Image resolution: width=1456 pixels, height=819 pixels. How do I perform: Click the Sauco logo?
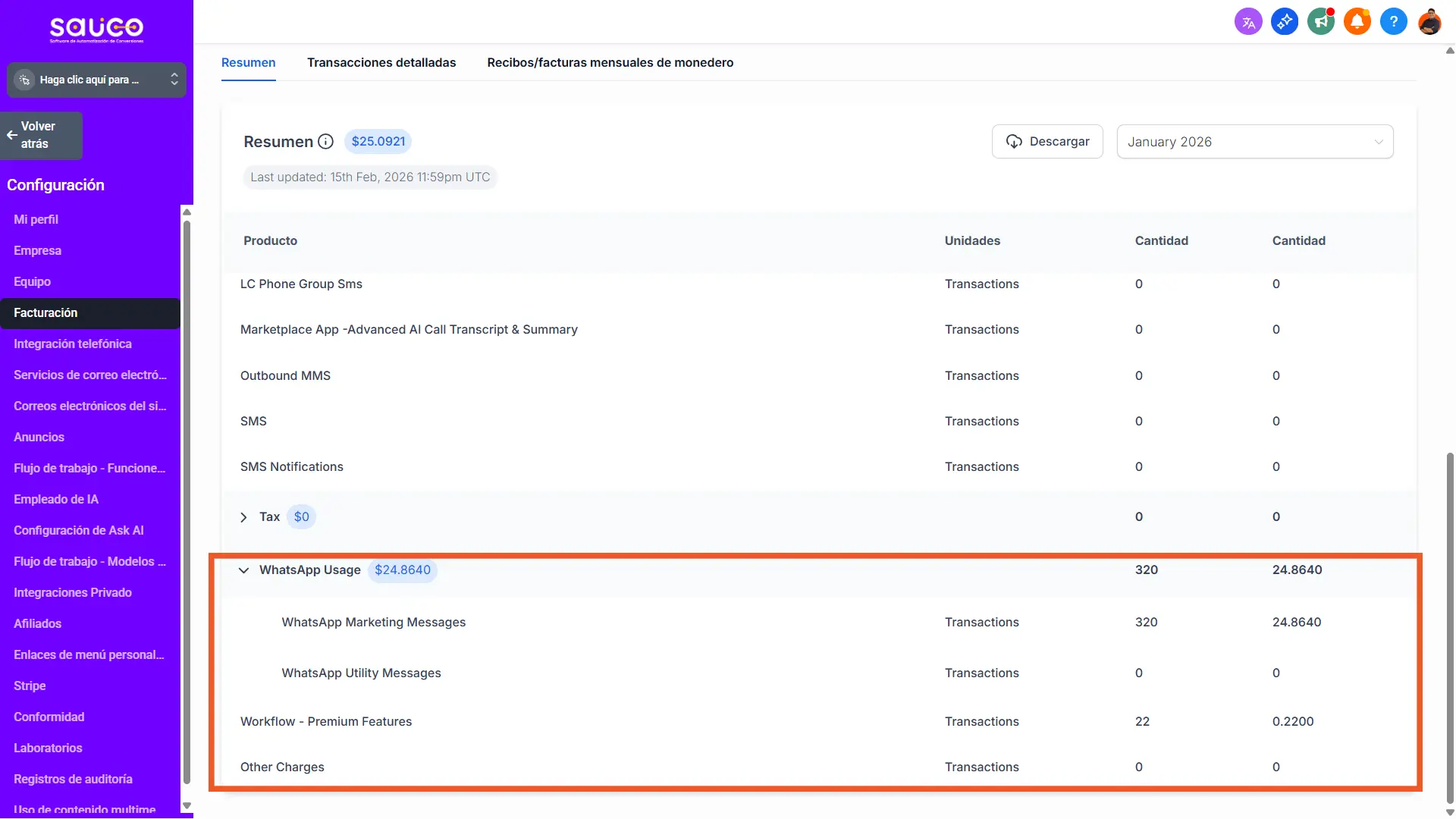pos(96,29)
